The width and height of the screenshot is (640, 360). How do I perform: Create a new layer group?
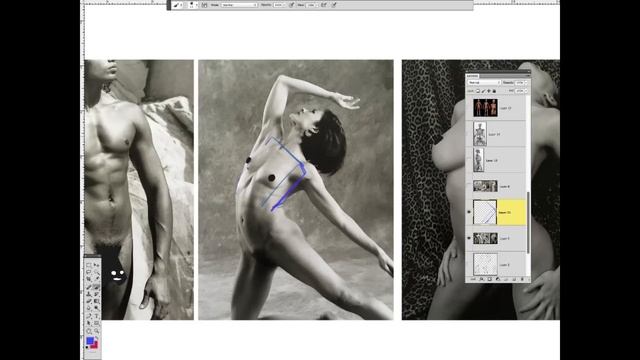[x=506, y=279]
